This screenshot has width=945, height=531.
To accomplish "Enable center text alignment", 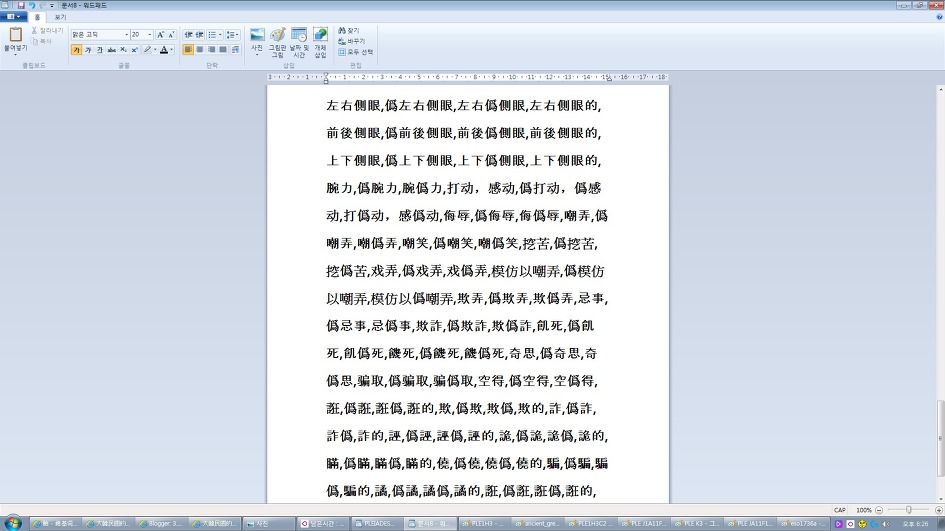I will coord(200,49).
